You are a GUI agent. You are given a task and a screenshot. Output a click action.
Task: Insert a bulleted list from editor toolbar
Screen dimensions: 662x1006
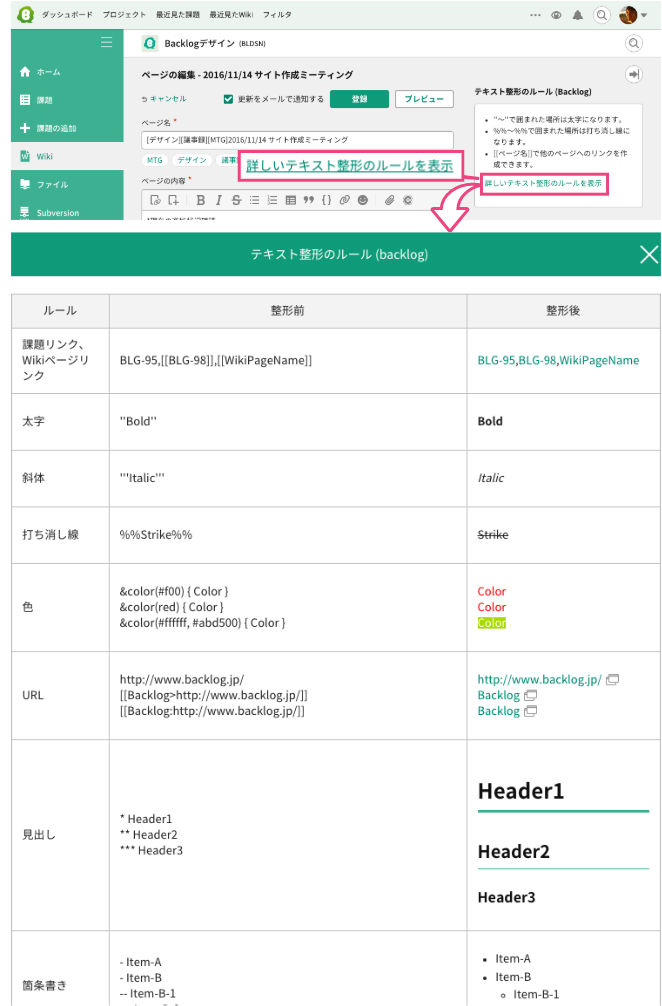(254, 200)
